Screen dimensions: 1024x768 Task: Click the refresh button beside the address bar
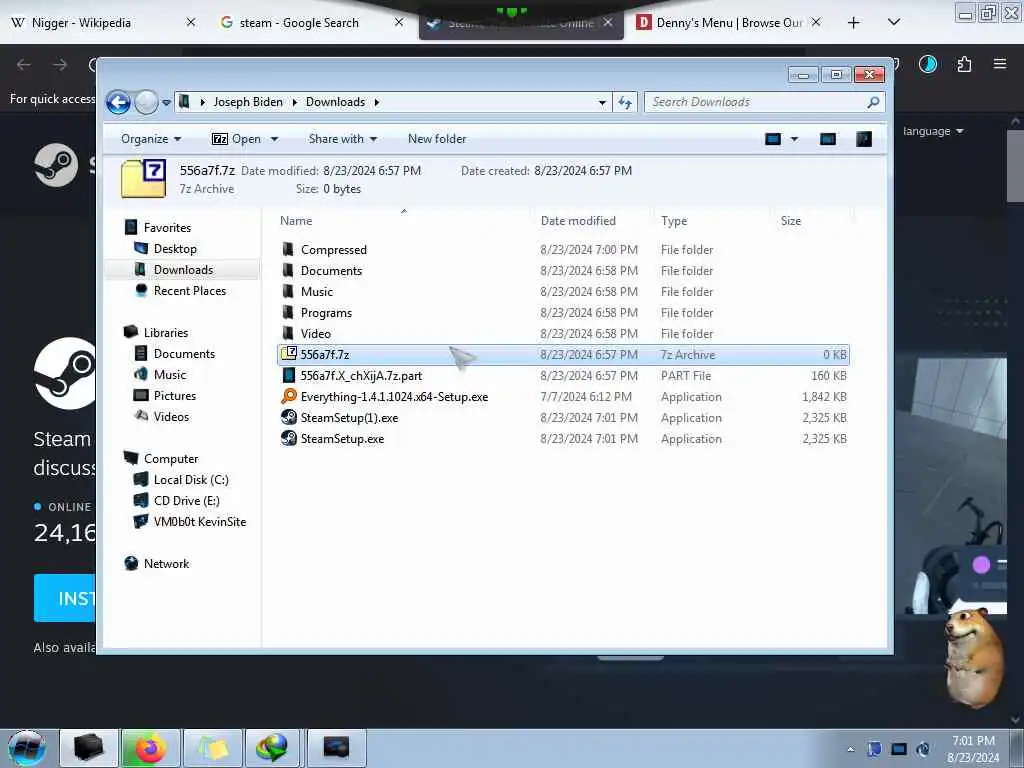click(625, 103)
